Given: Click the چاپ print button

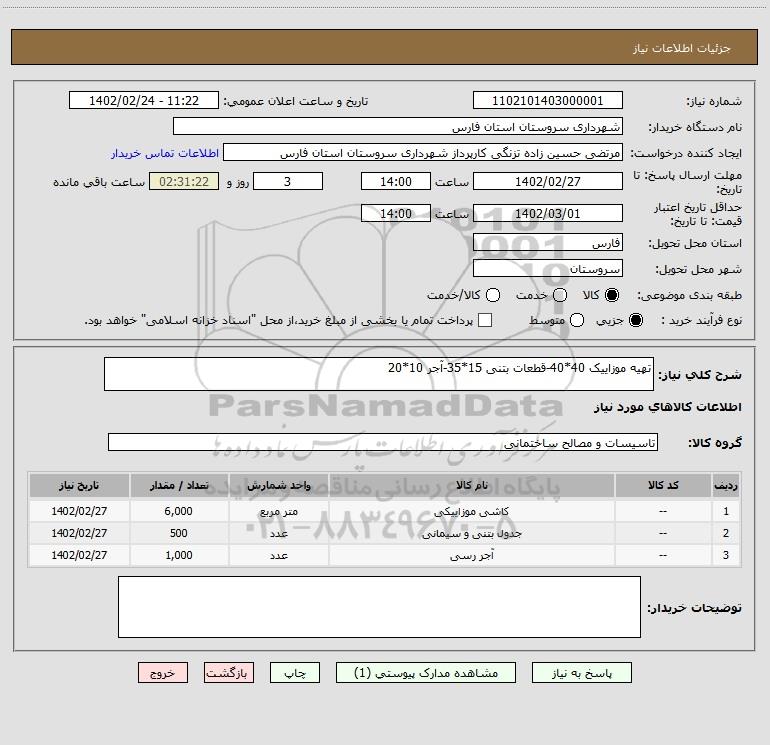Looking at the screenshot, I should point(295,673).
